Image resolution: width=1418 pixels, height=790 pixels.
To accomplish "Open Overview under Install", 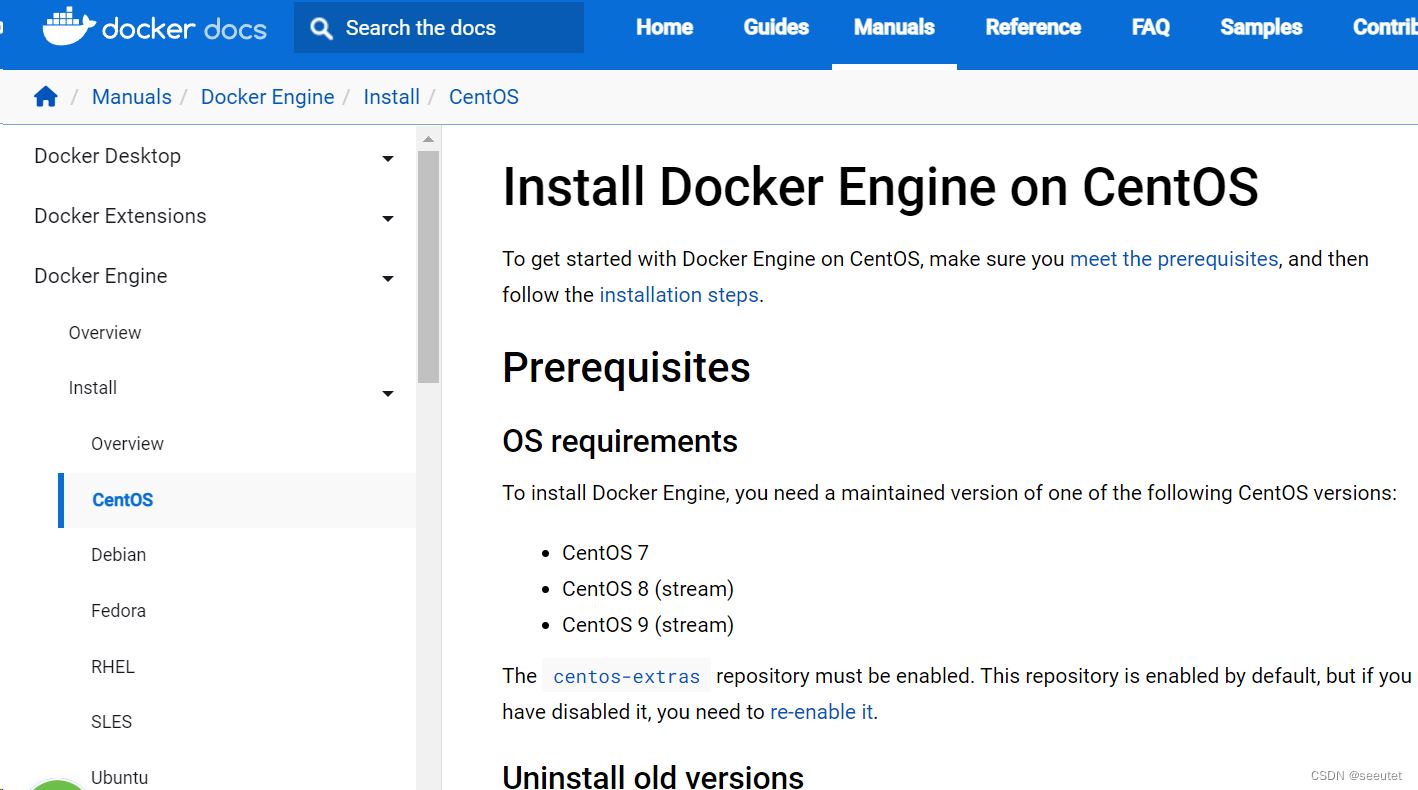I will pyautogui.click(x=127, y=444).
